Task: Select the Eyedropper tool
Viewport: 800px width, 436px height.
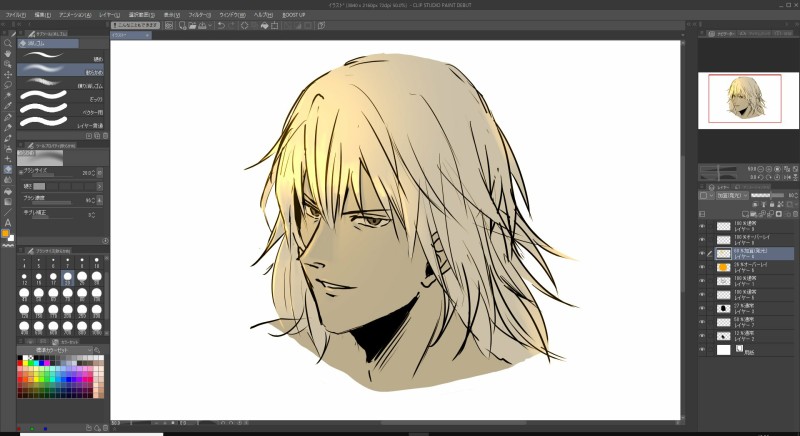Action: (8, 106)
